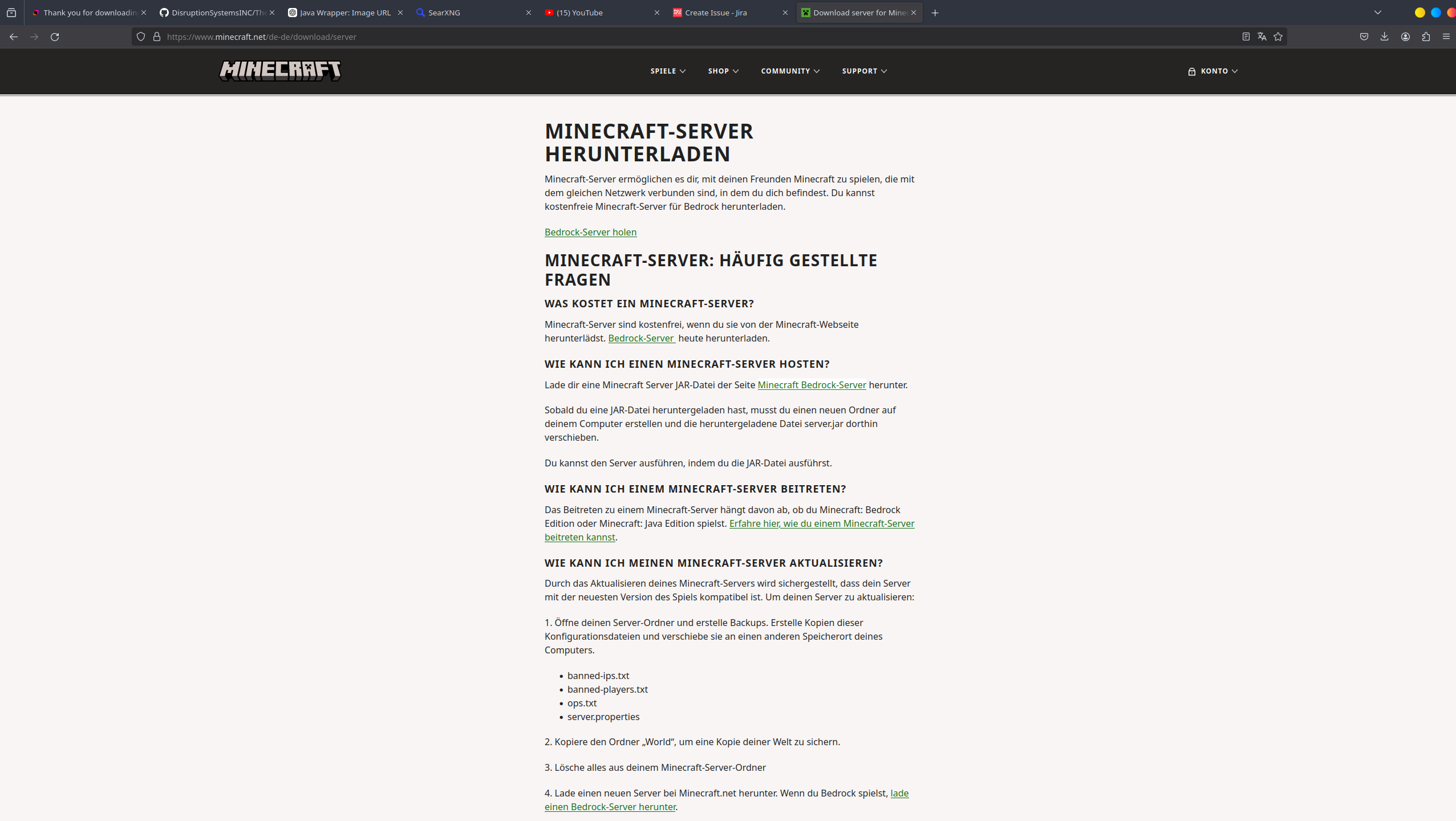This screenshot has width=1456, height=821.
Task: Click the URL address bar field
Action: [x=684, y=37]
